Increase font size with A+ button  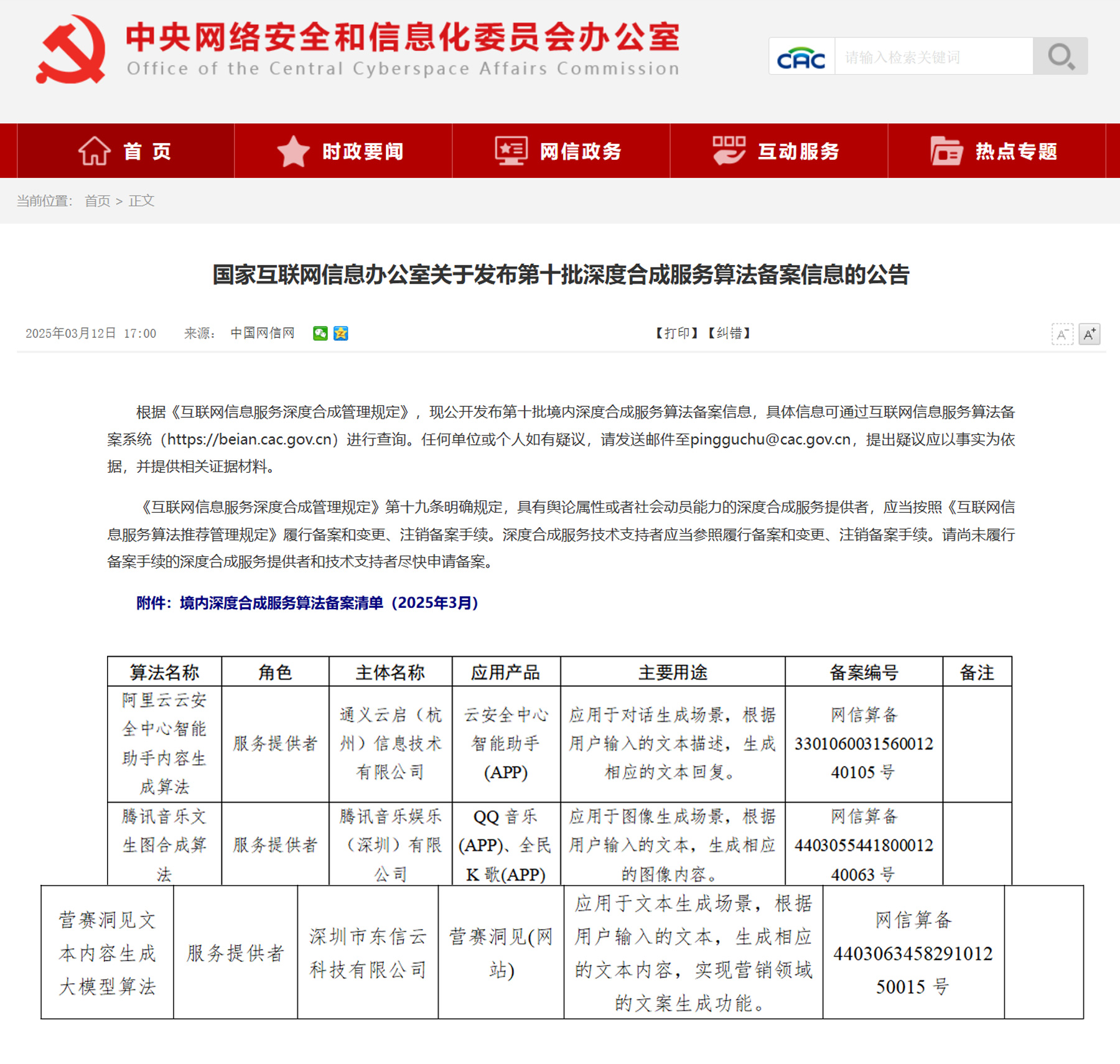[x=1090, y=335]
